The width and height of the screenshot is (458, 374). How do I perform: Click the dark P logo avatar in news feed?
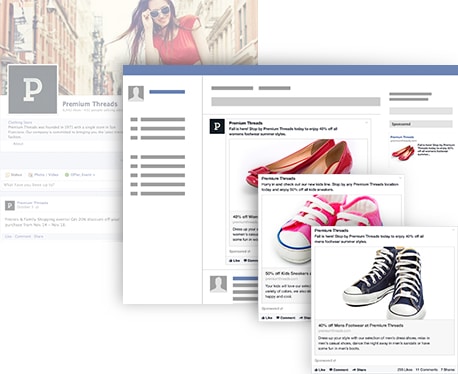click(217, 126)
